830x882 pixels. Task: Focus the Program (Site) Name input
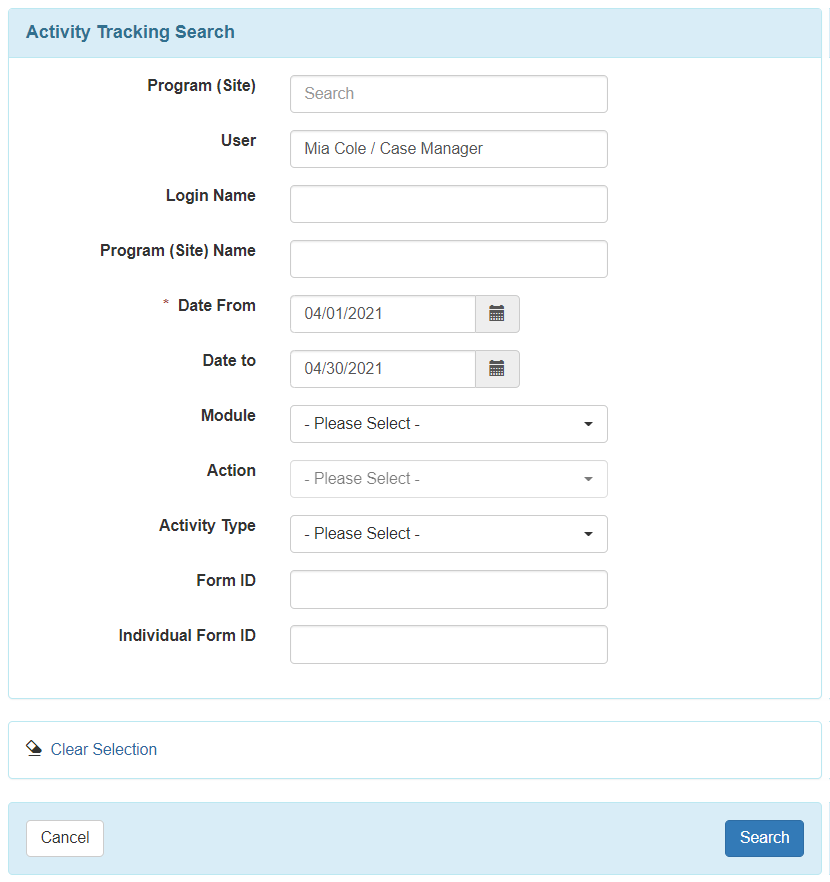coord(448,259)
